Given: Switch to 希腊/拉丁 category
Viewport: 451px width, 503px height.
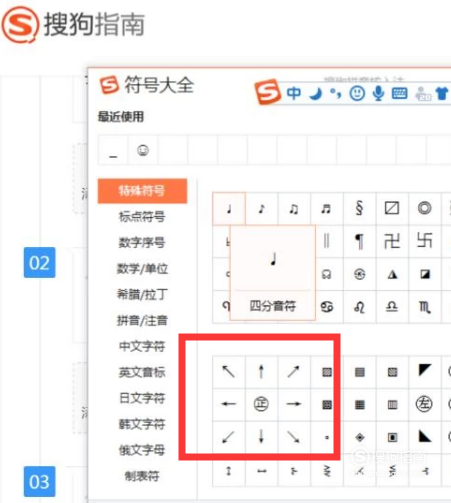Looking at the screenshot, I should (x=142, y=294).
